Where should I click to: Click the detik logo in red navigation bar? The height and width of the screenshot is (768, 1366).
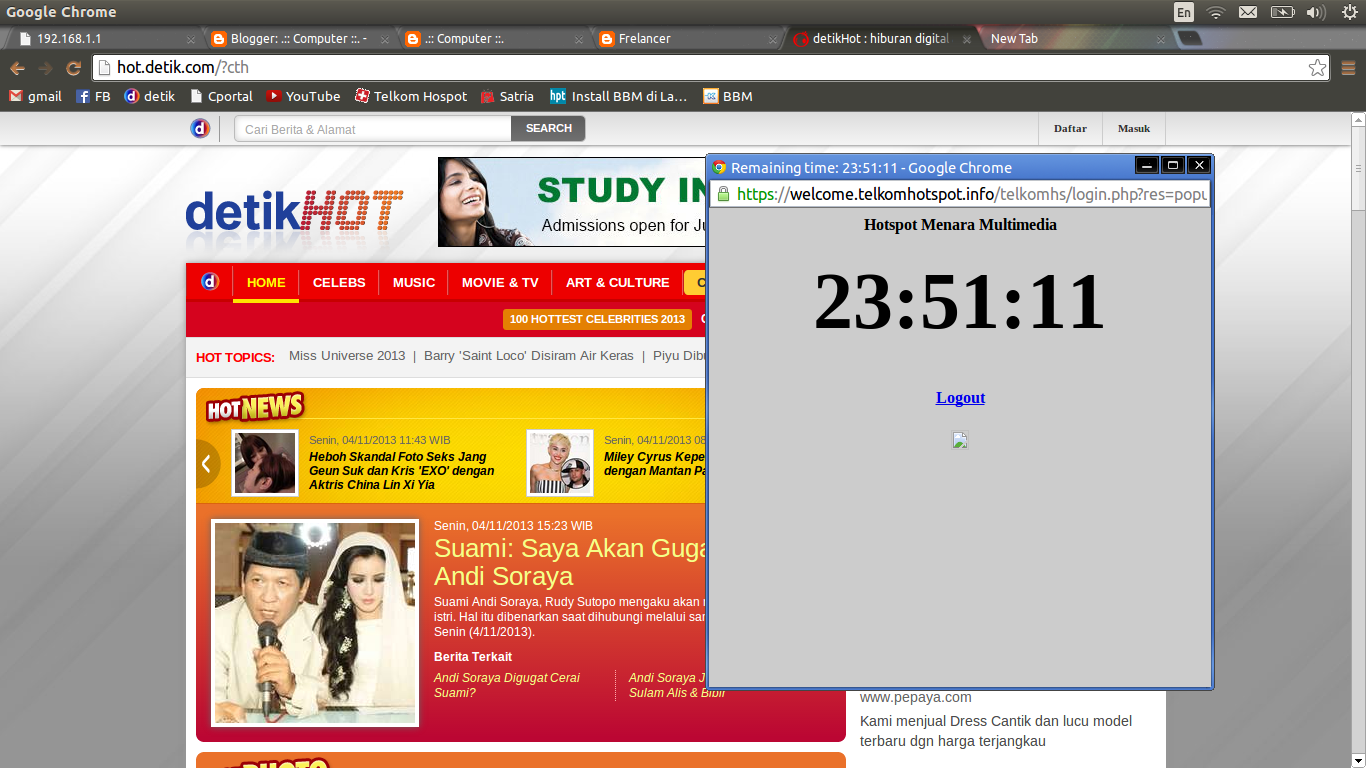(x=209, y=282)
